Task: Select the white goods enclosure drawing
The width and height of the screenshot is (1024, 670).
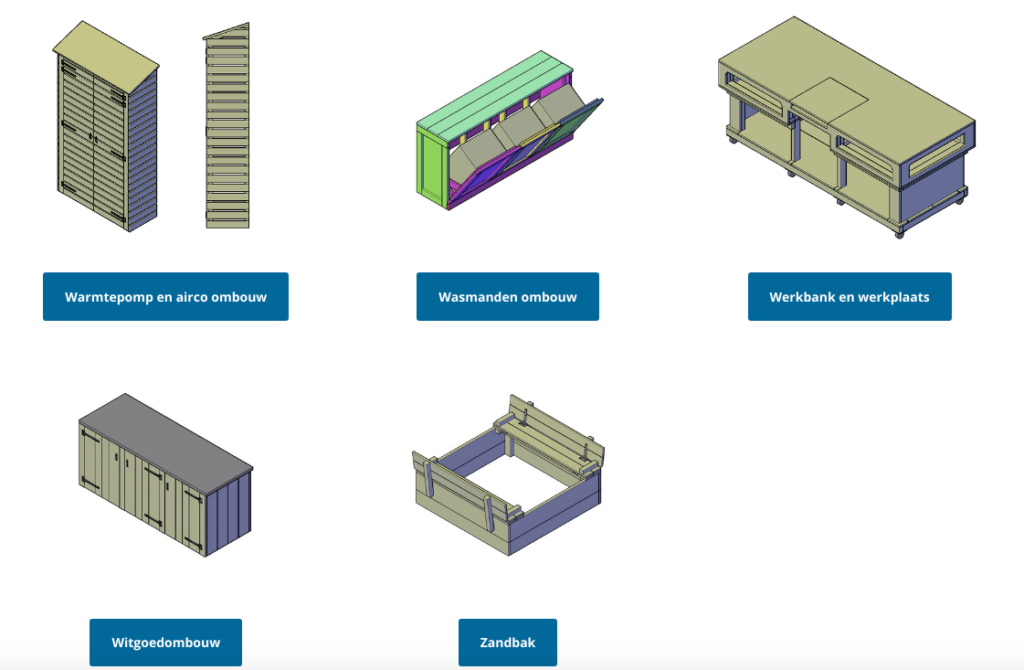Action: (x=164, y=476)
